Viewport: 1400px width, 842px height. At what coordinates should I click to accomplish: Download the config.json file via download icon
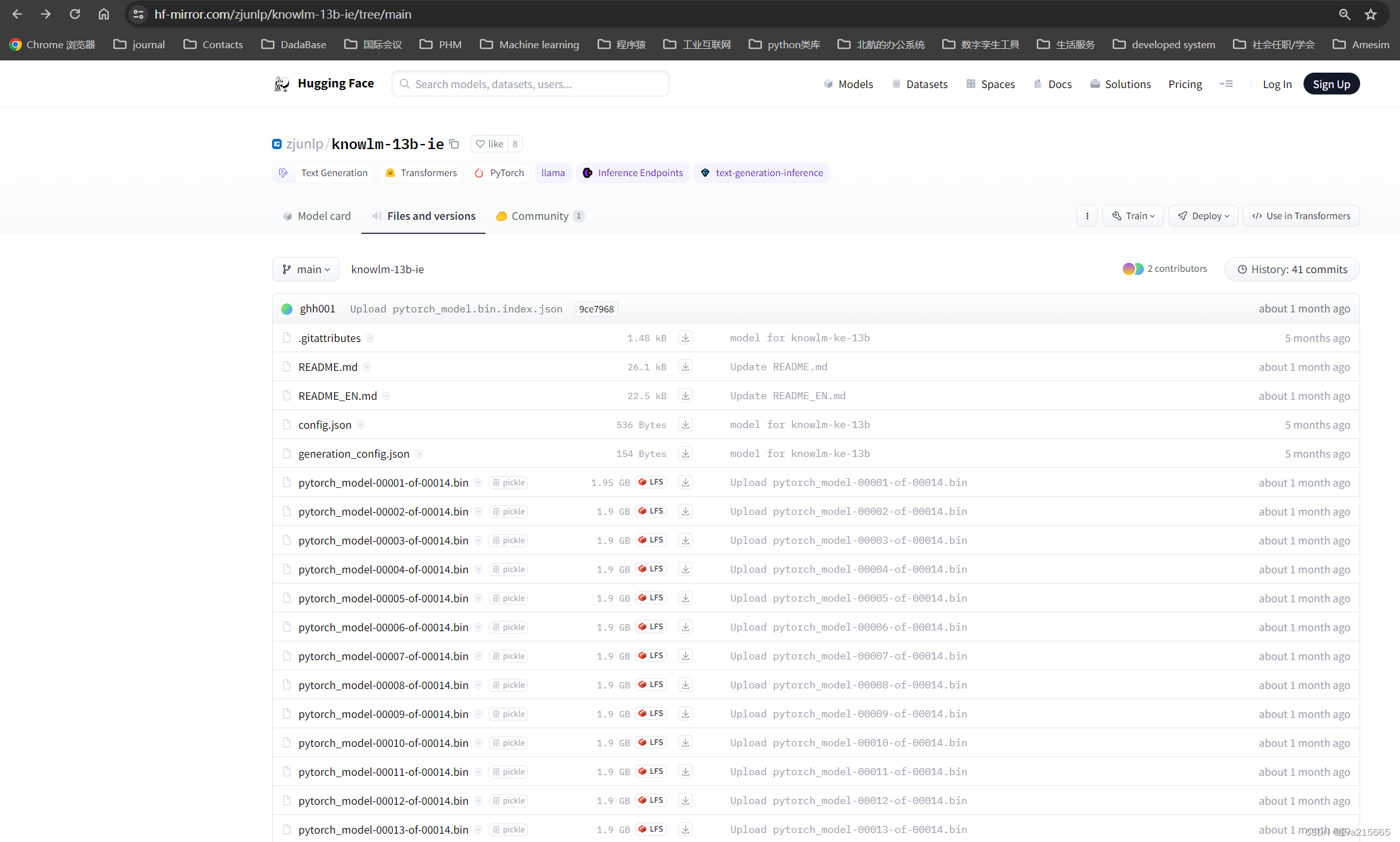pos(686,424)
